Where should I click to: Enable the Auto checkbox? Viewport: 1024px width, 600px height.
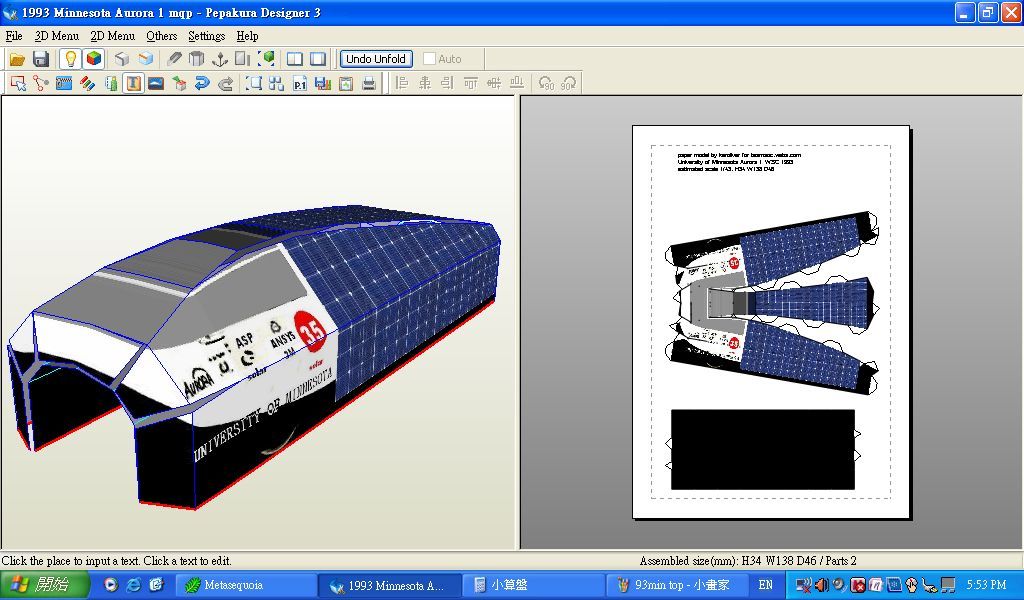click(430, 59)
